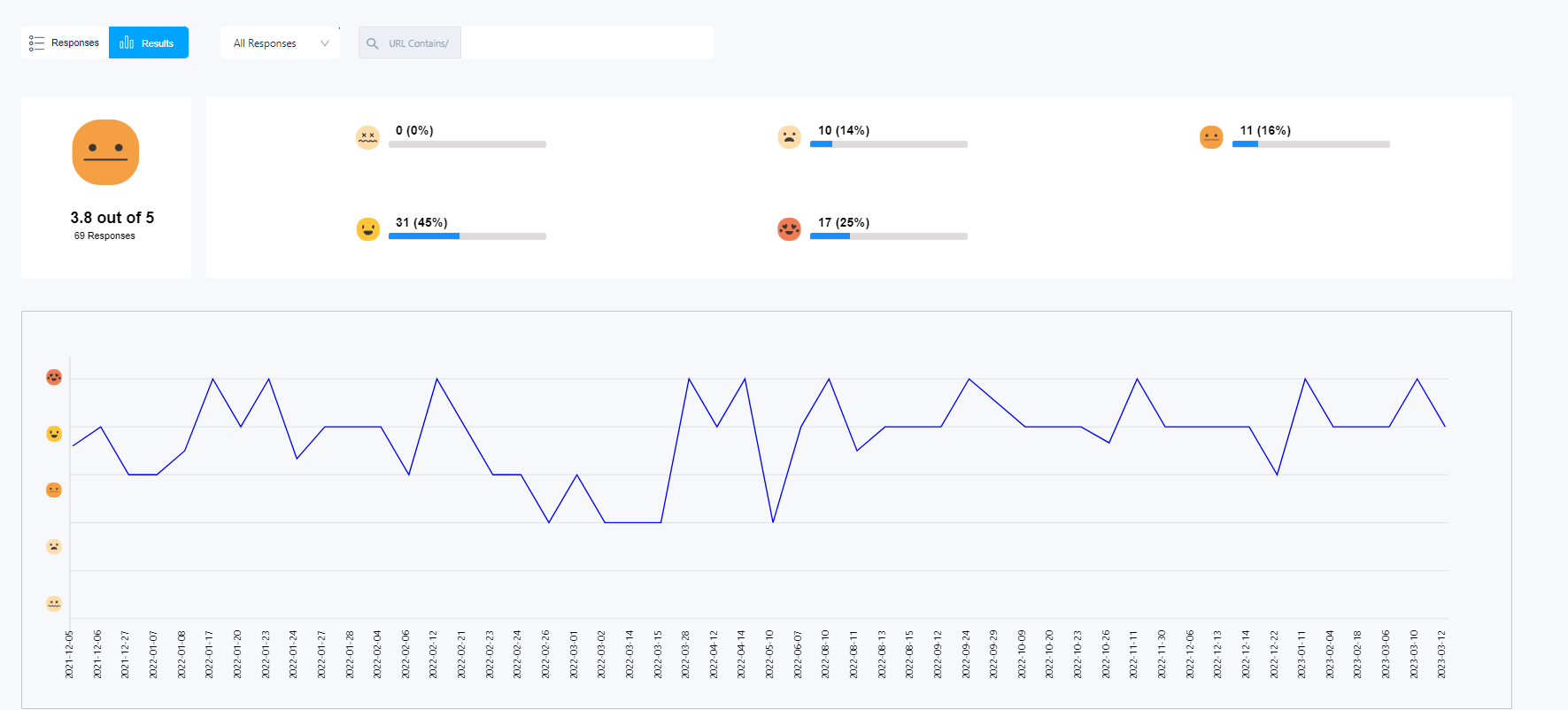Click the happy face emoji with 31 (45%)

[367, 229]
